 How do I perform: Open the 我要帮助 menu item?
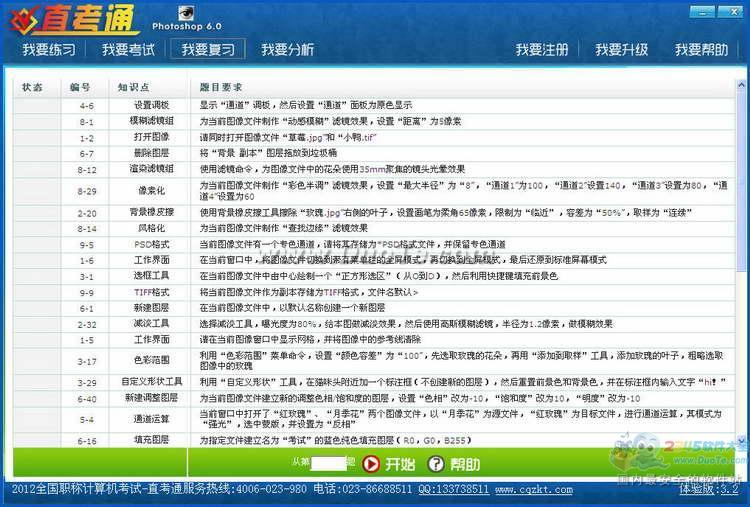(x=701, y=49)
